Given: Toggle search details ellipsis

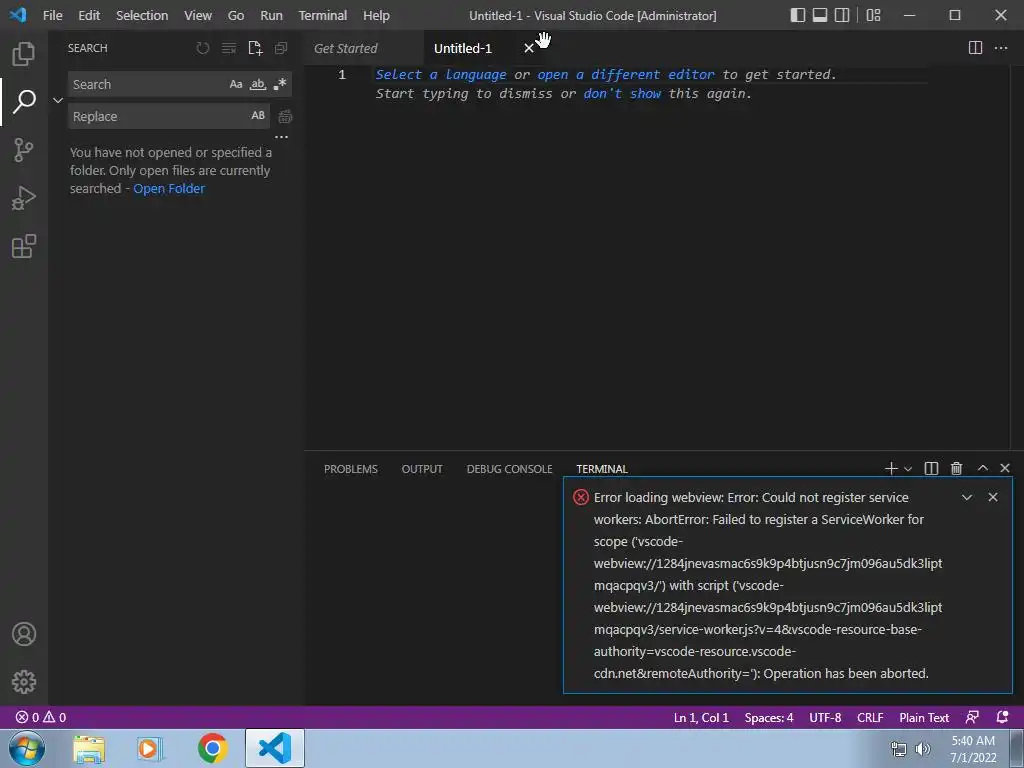Looking at the screenshot, I should pos(281,137).
